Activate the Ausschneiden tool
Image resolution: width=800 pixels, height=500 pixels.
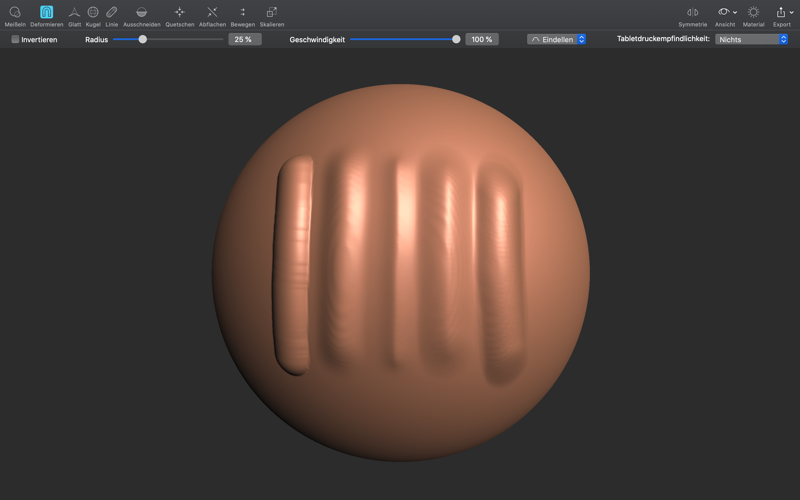pos(141,13)
